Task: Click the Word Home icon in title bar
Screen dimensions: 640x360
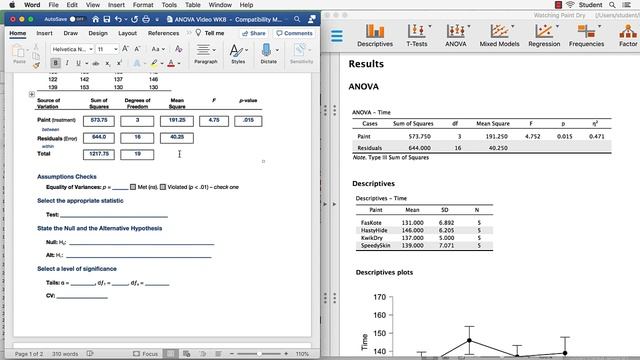Action: coord(96,19)
